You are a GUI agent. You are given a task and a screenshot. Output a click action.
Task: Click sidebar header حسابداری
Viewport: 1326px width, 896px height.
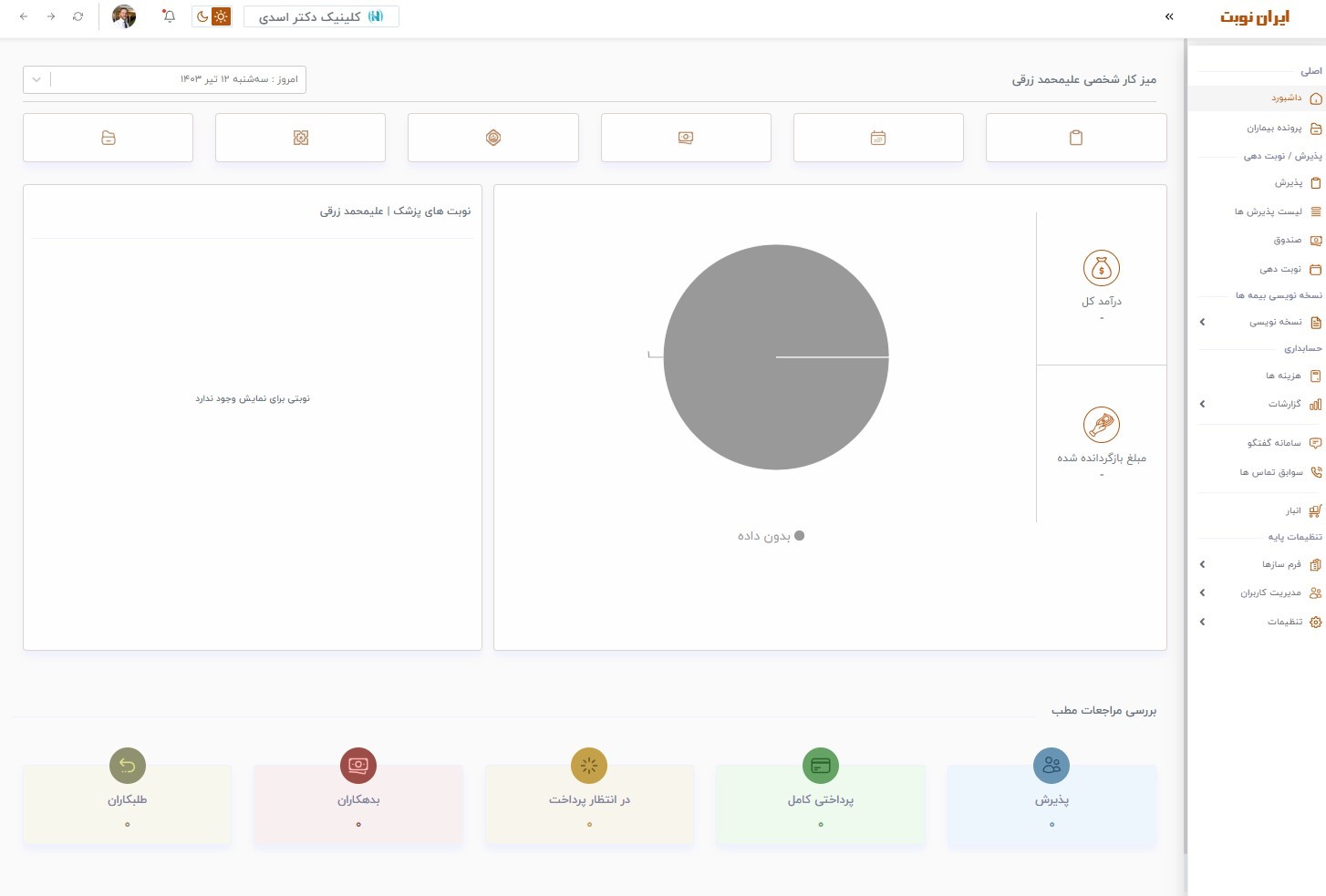pyautogui.click(x=1303, y=348)
